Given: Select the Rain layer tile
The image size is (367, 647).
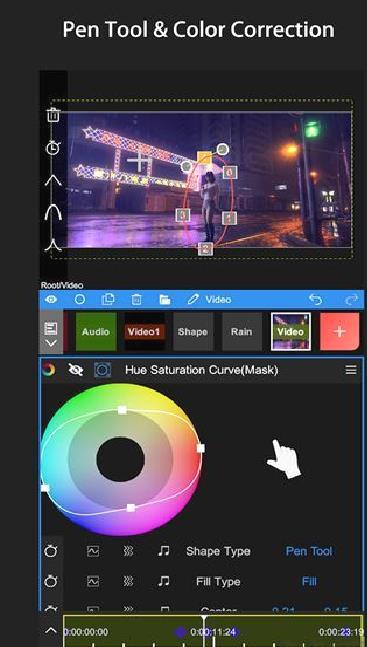Looking at the screenshot, I should (x=242, y=332).
